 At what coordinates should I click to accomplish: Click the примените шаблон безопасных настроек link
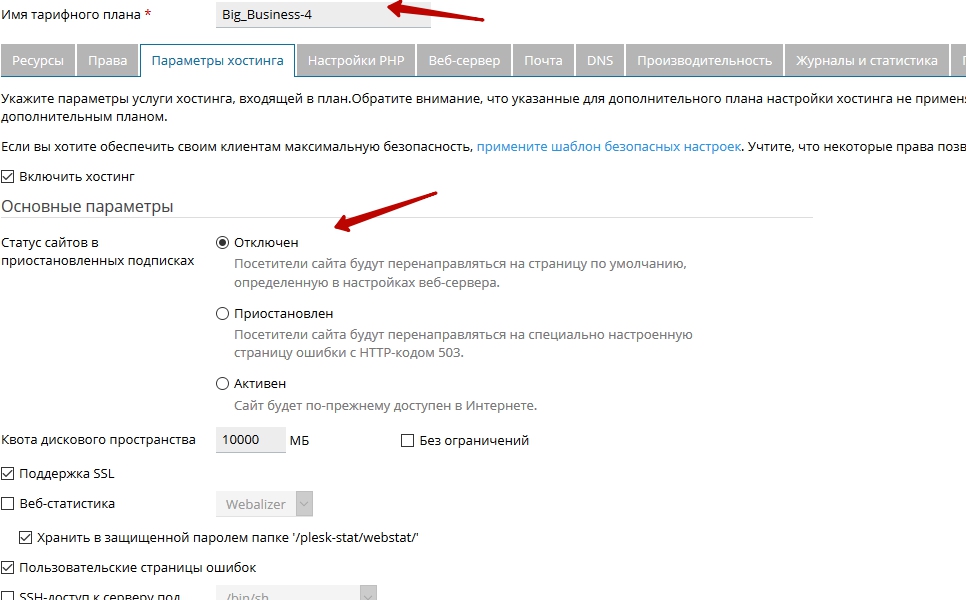608,146
